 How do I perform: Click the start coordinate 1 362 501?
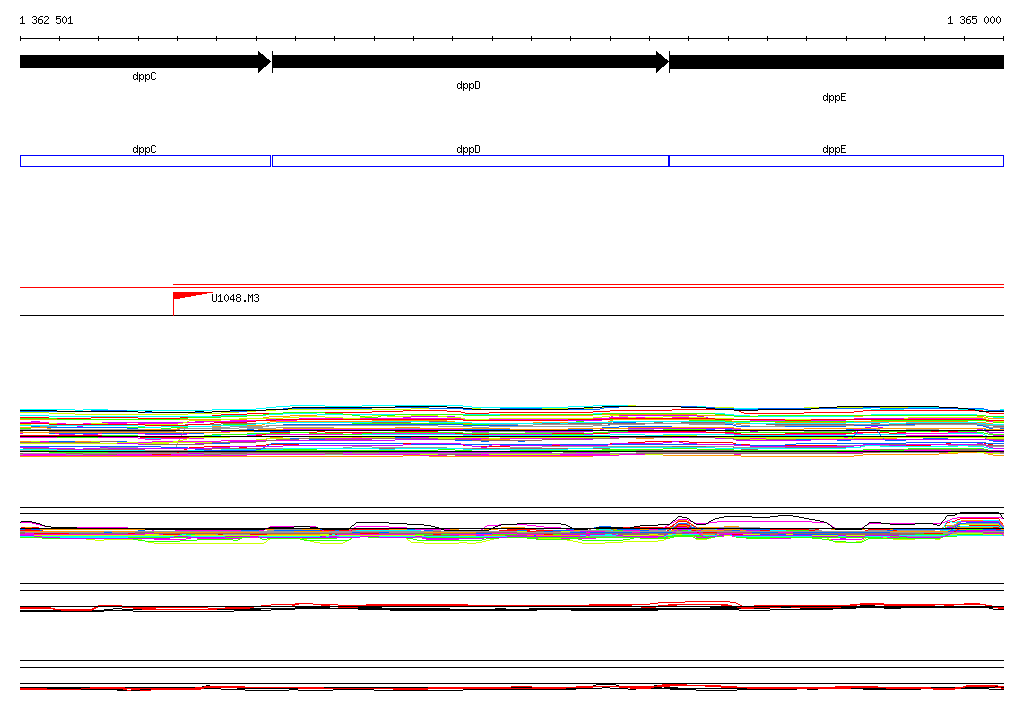pos(46,20)
